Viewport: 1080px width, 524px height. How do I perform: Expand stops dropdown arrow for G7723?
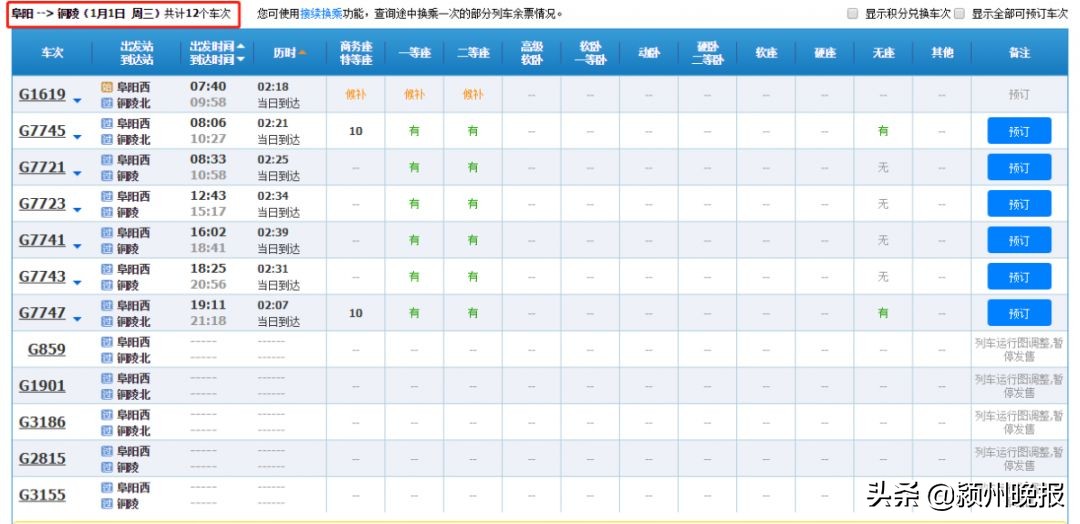coord(77,210)
